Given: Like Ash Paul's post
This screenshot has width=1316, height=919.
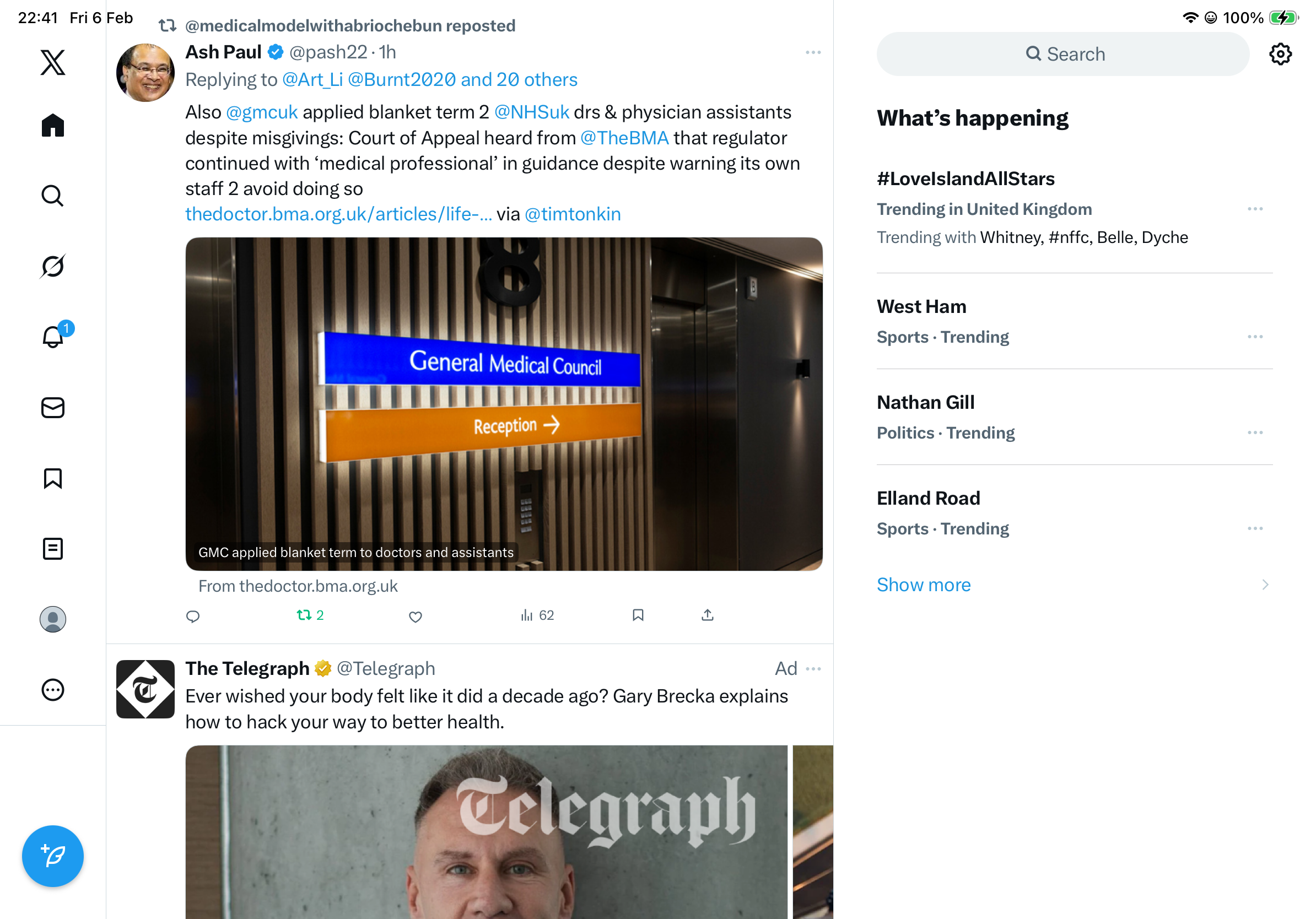Looking at the screenshot, I should pos(416,617).
